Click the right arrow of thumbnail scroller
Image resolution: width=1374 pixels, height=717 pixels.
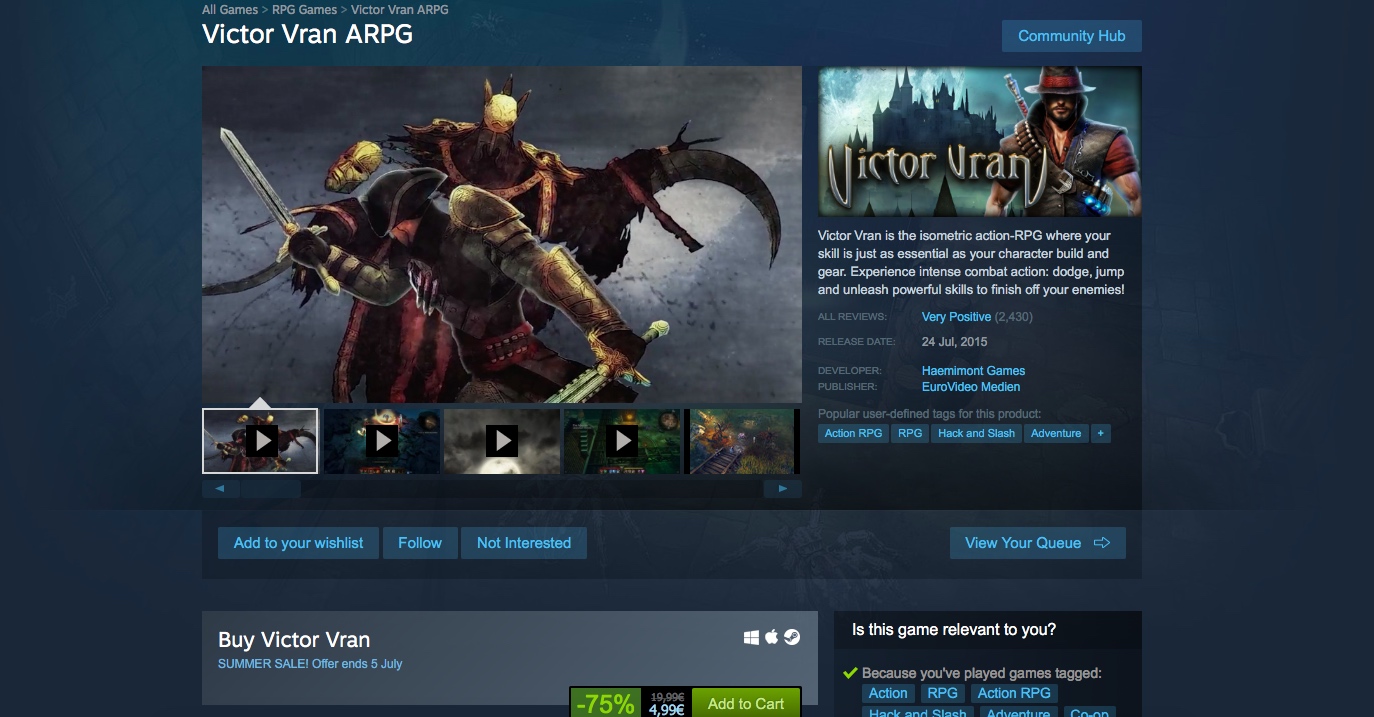pyautogui.click(x=783, y=489)
